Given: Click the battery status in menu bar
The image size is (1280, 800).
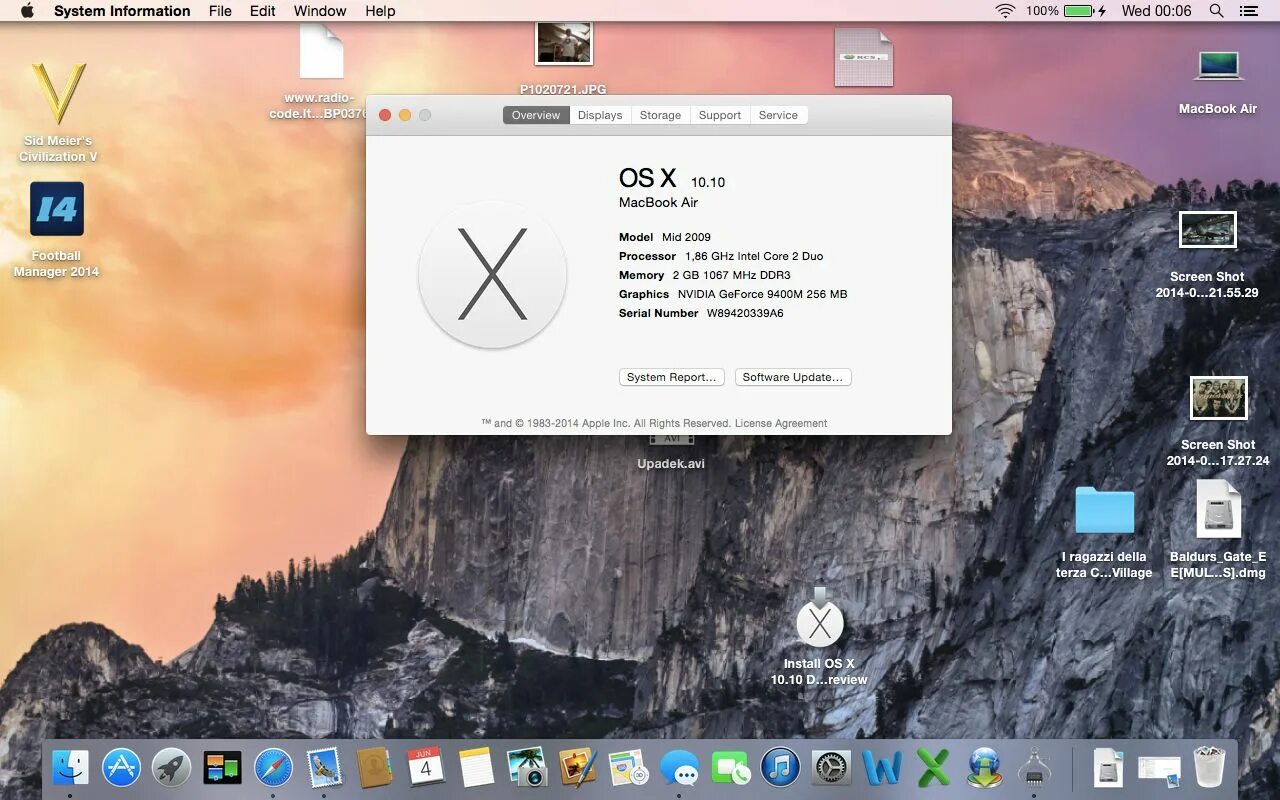Looking at the screenshot, I should [x=1066, y=11].
